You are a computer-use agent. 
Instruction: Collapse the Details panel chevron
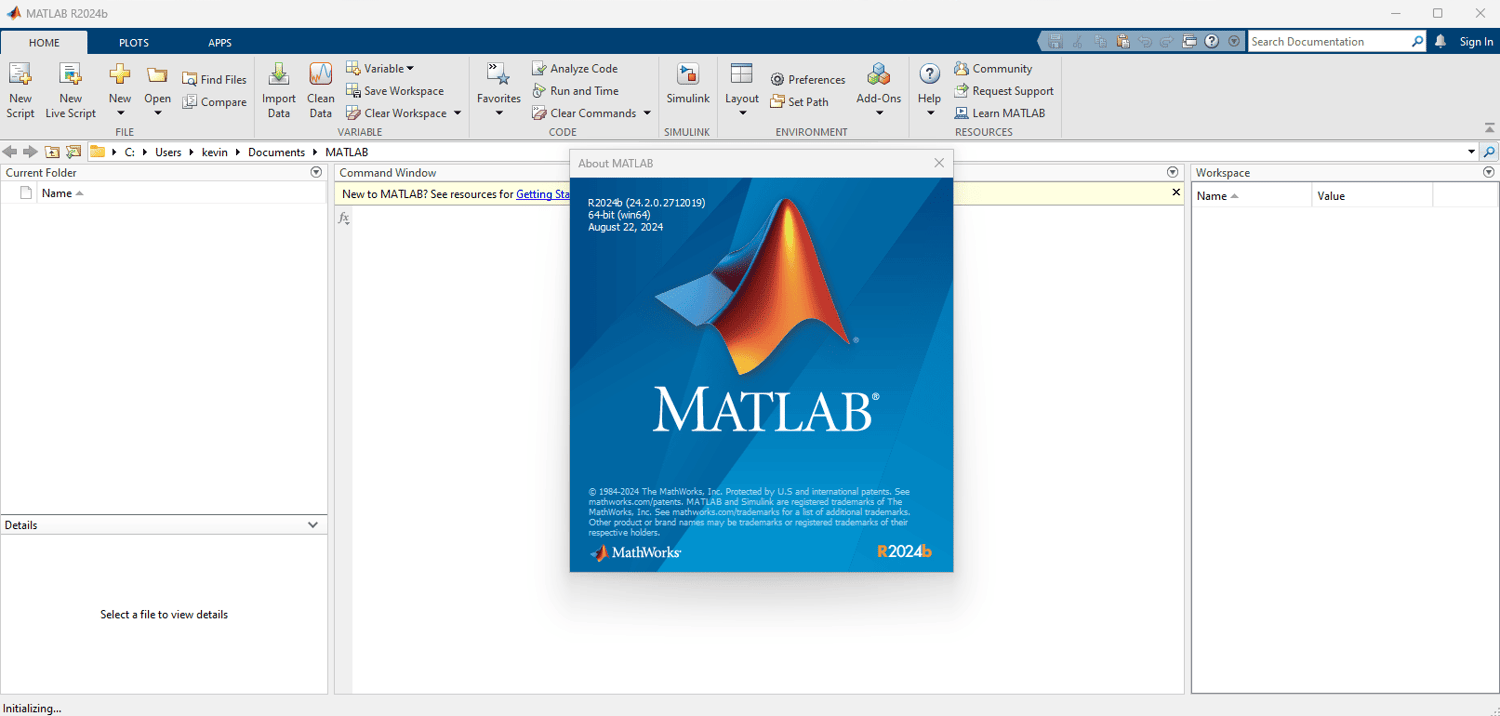pos(313,525)
